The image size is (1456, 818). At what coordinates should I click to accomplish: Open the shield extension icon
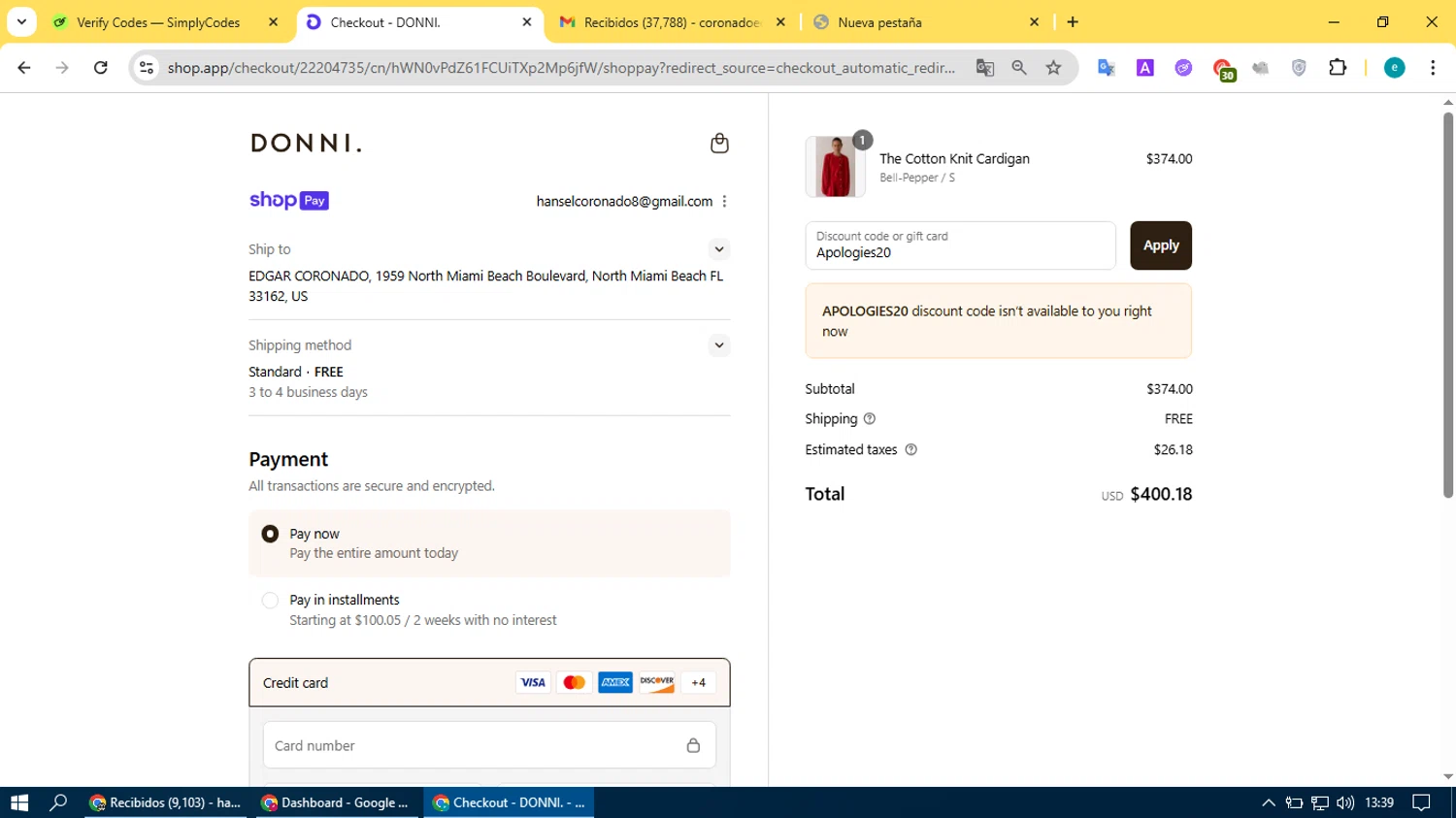pyautogui.click(x=1299, y=68)
